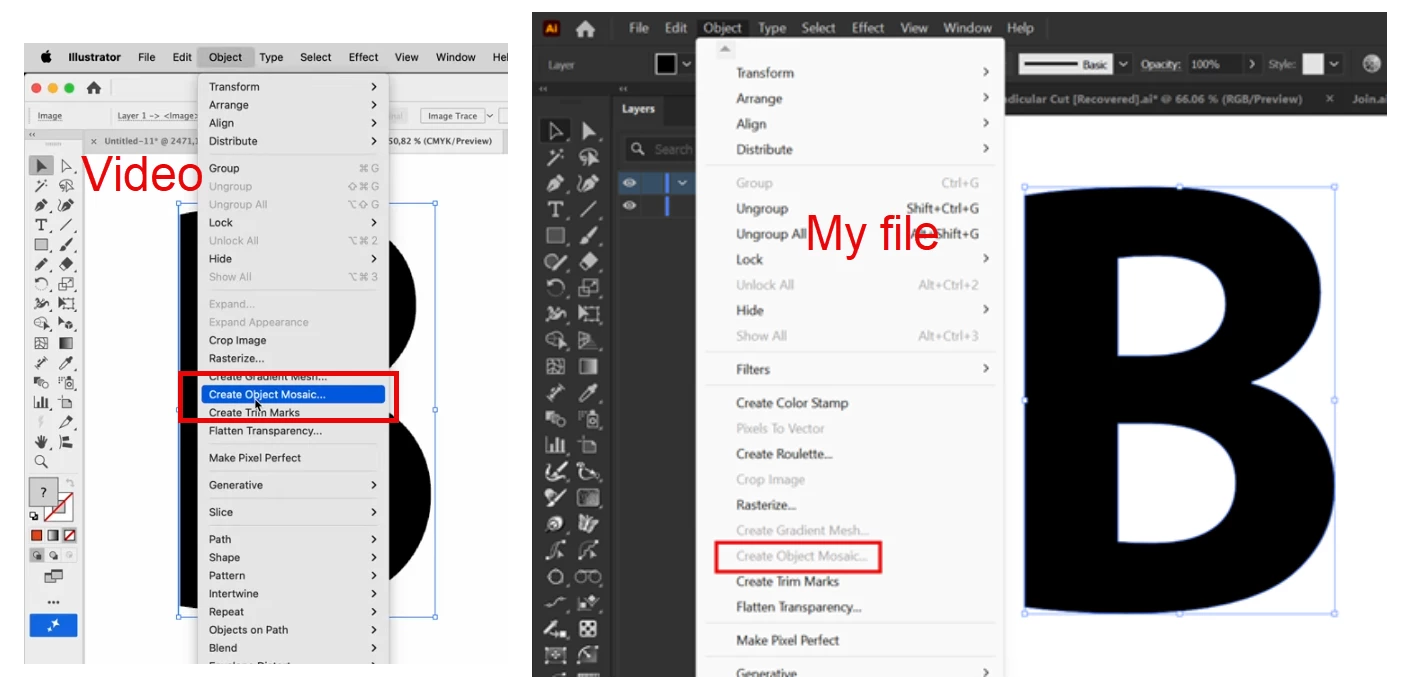Select the Selection tool in My file window
This screenshot has height=688, width=1428.
coord(555,131)
